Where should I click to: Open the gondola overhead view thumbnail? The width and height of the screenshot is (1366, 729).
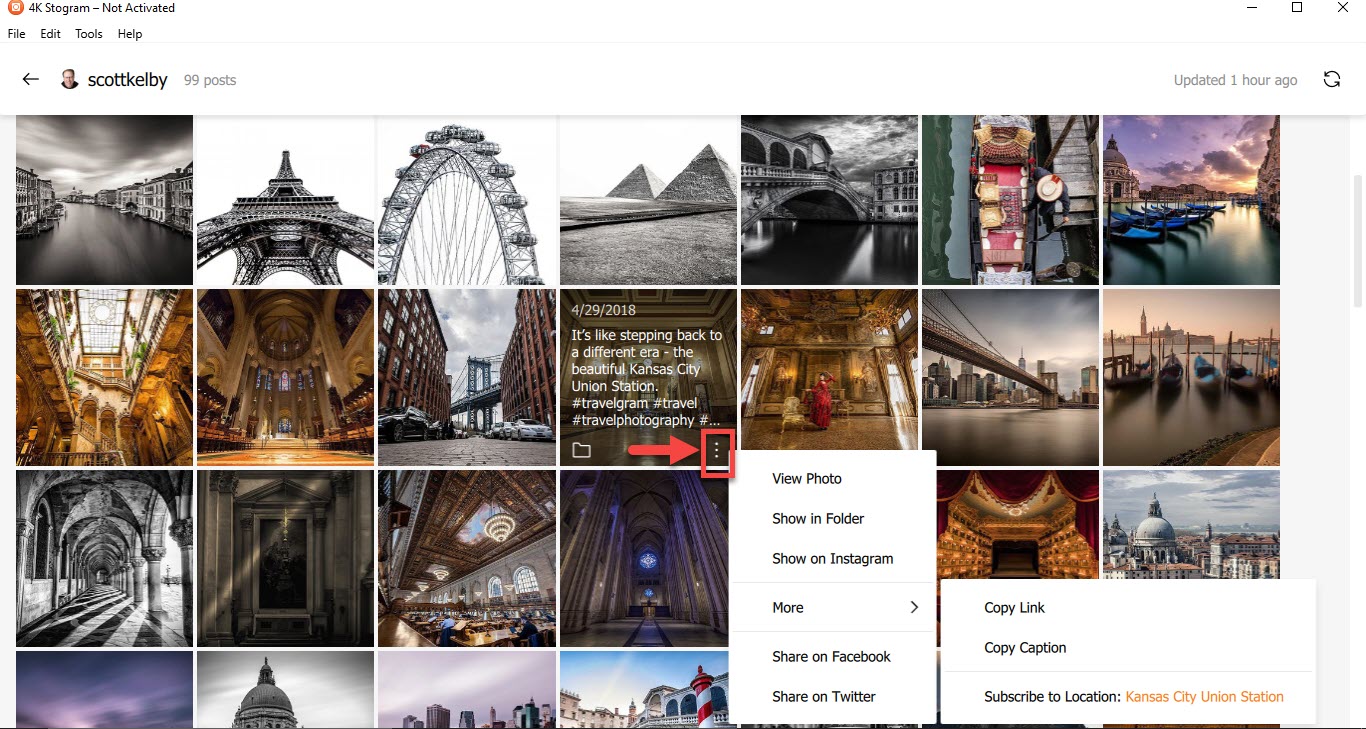1010,200
